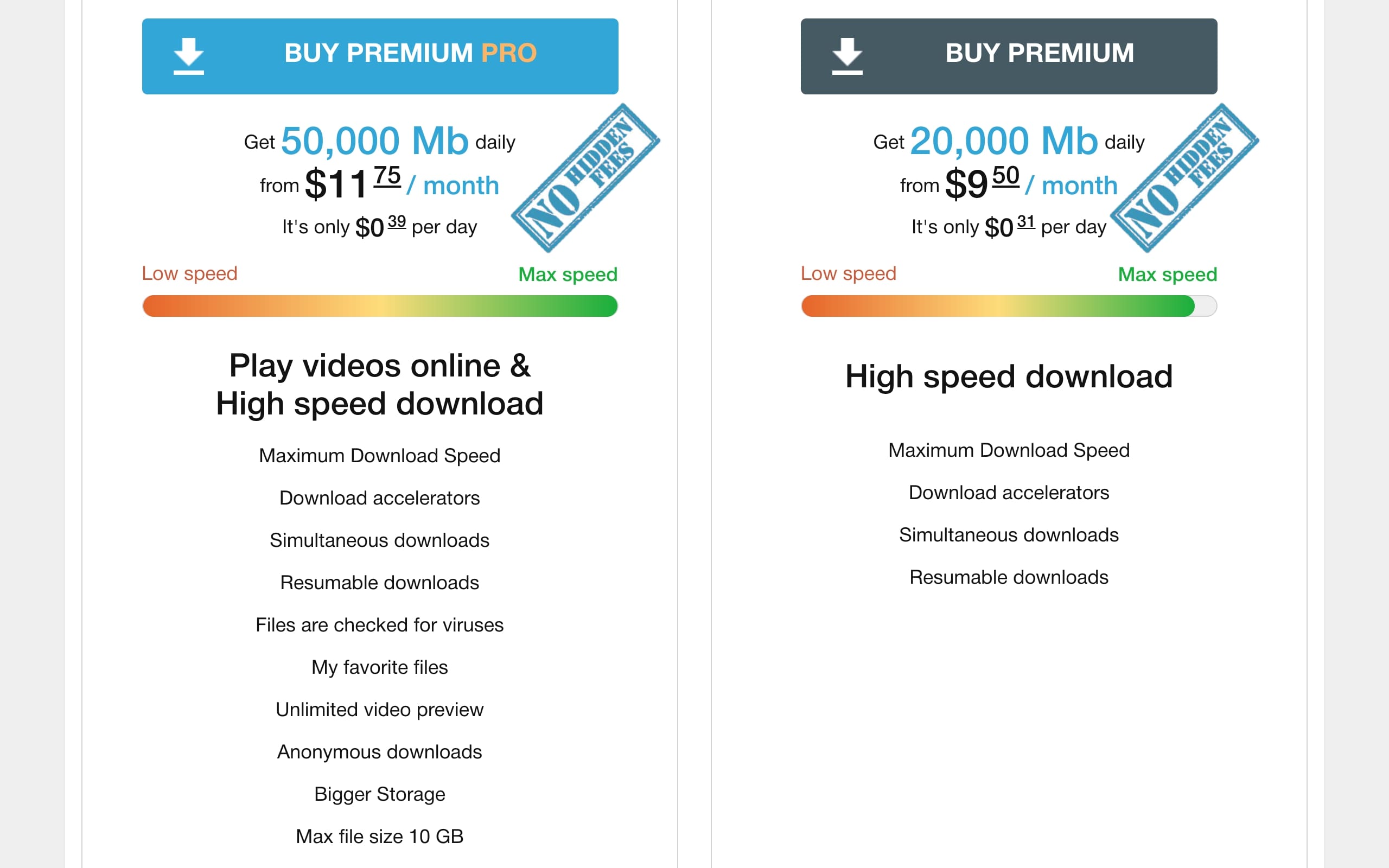Image resolution: width=1389 pixels, height=868 pixels.
Task: Click the dark BUY PREMIUM button
Action: pos(1009,56)
